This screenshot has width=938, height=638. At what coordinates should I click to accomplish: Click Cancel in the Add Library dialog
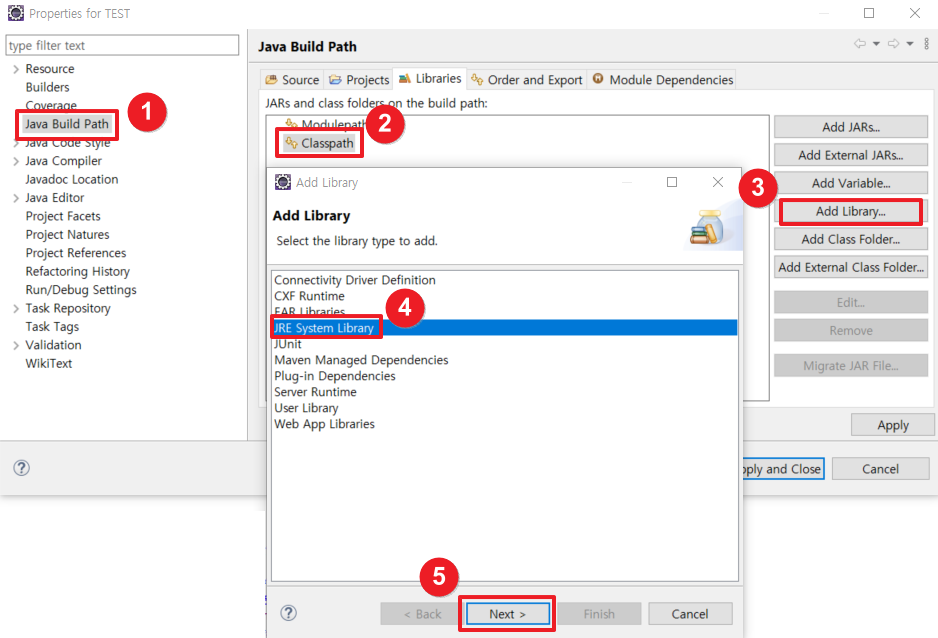(x=690, y=613)
